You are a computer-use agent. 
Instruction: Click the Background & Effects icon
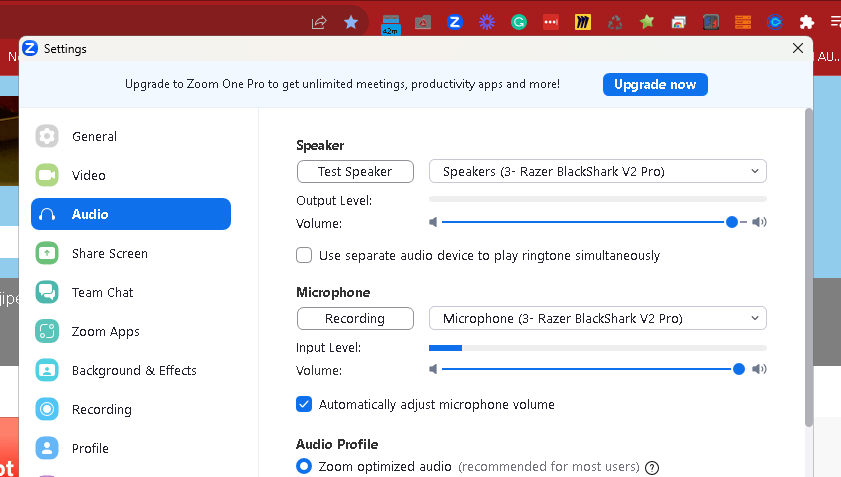[47, 370]
